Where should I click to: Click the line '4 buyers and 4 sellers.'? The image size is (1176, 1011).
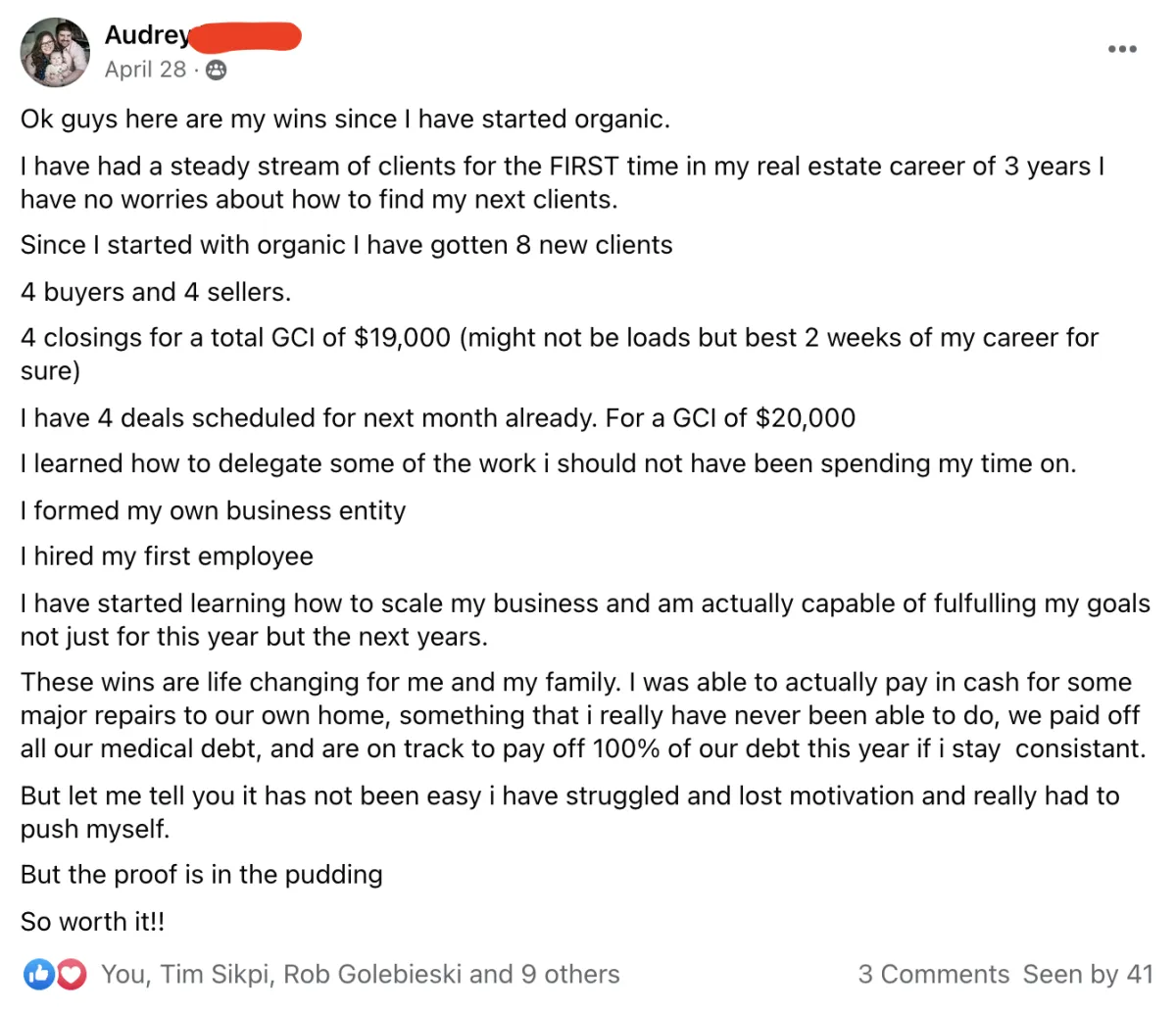coord(156,292)
